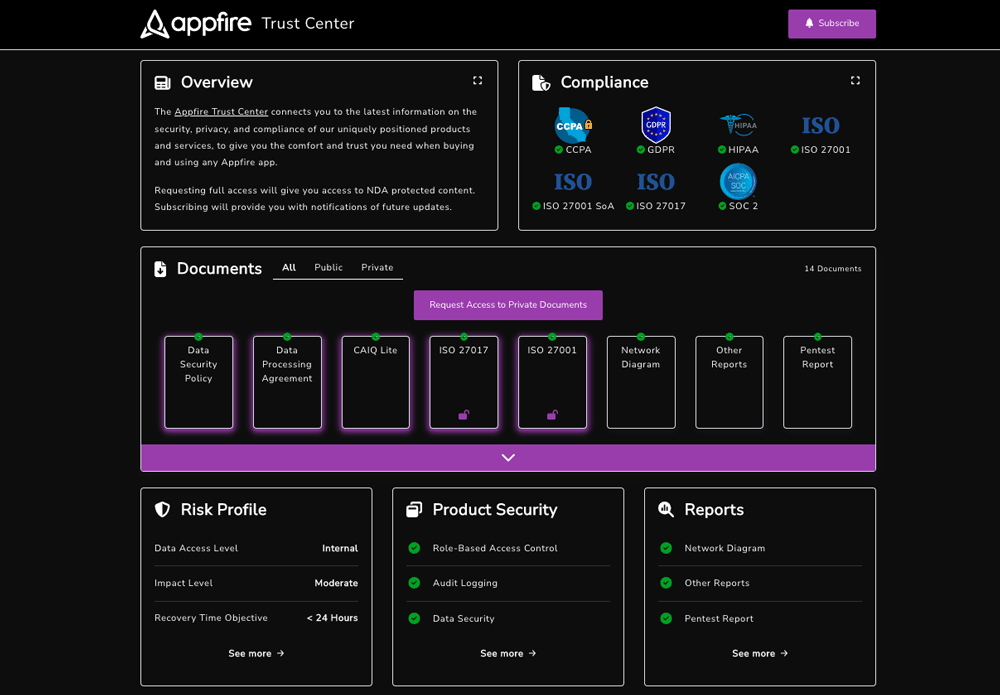Click the Compliance section shield-document icon

541,83
